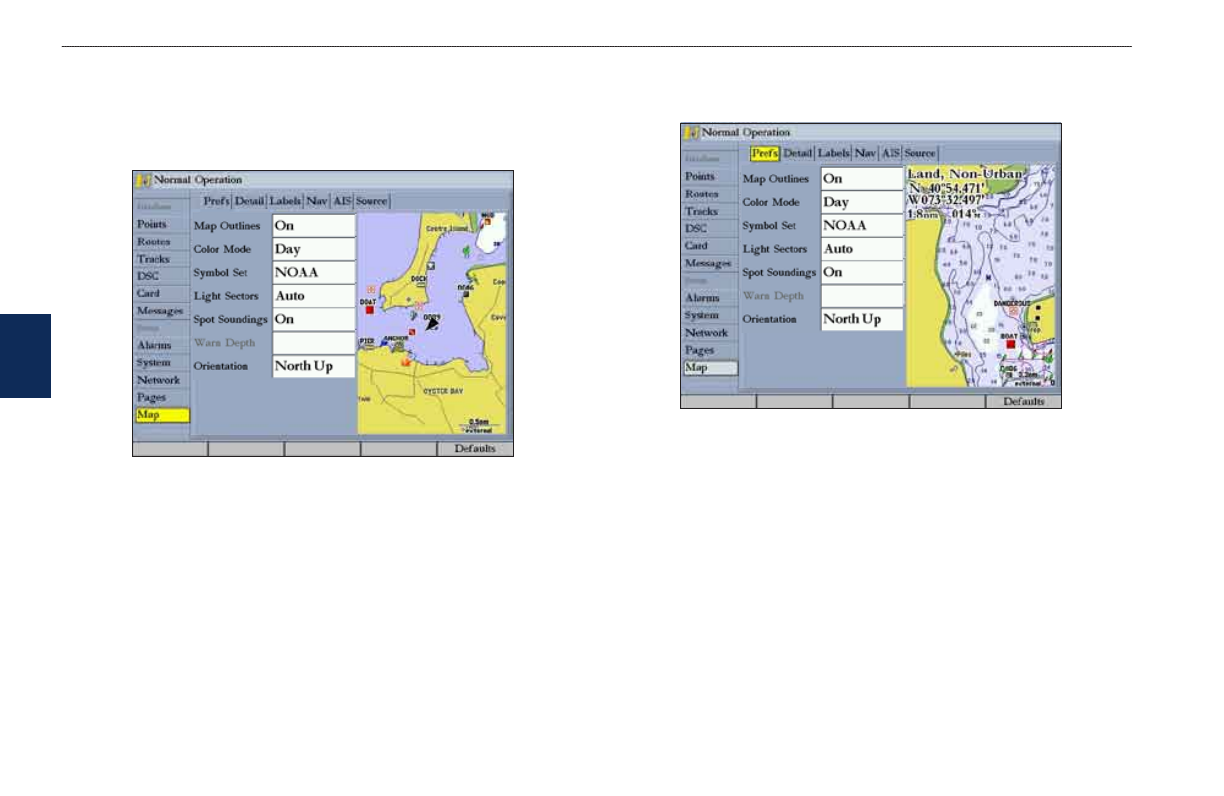
Task: Switch to Labels tab on the Oyster Bay screen
Action: (x=285, y=201)
